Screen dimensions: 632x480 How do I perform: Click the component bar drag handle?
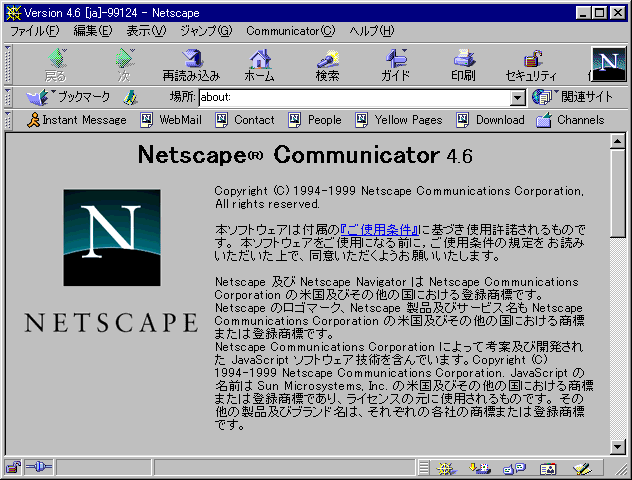point(424,468)
